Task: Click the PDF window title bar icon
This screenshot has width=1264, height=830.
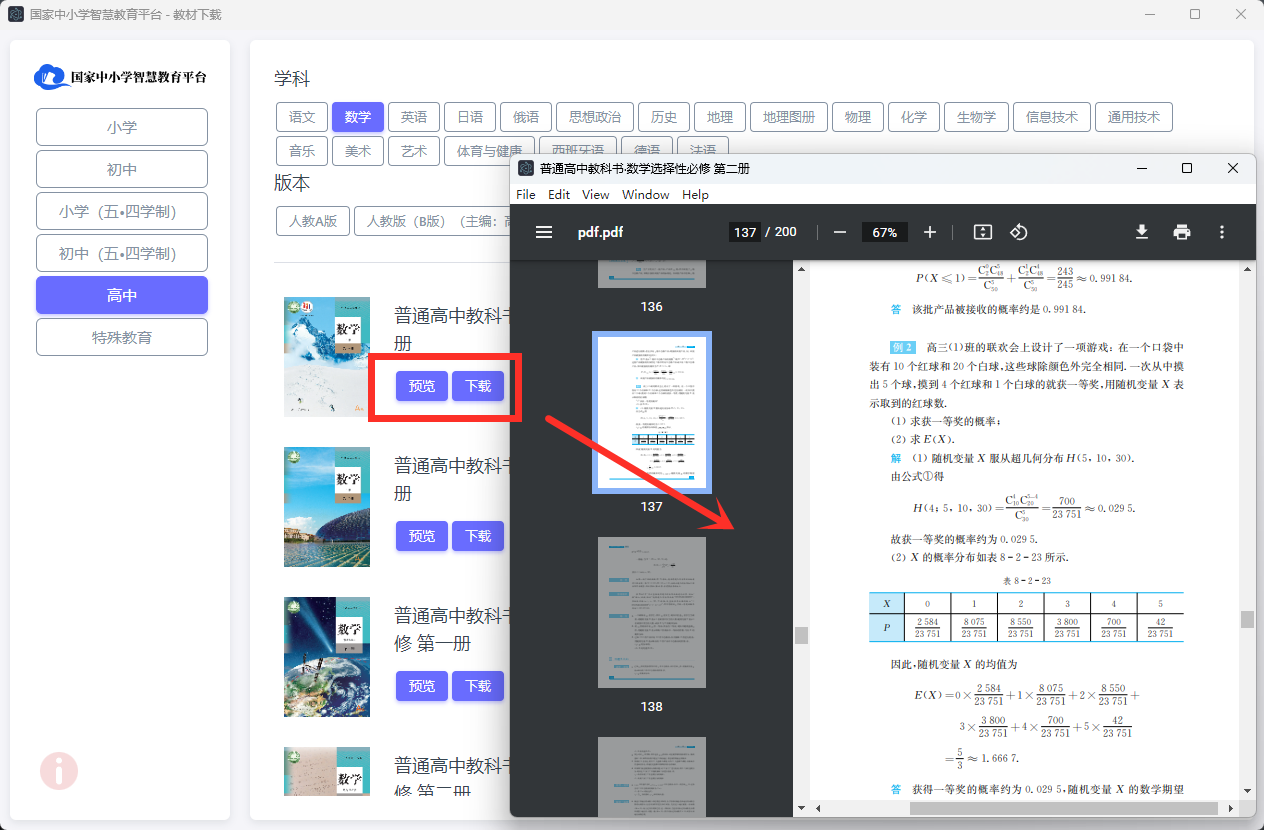Action: (526, 168)
